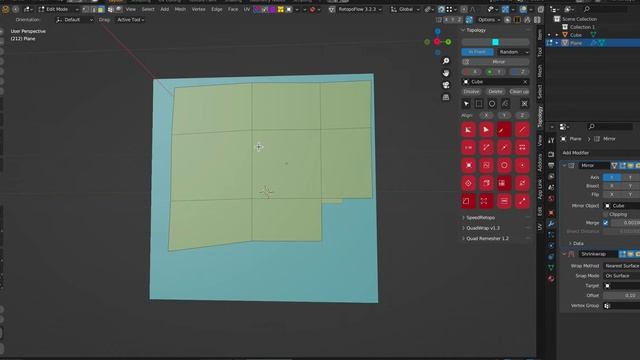Click the Dissolve button
Image resolution: width=640 pixels, height=360 pixels.
pyautogui.click(x=471, y=92)
